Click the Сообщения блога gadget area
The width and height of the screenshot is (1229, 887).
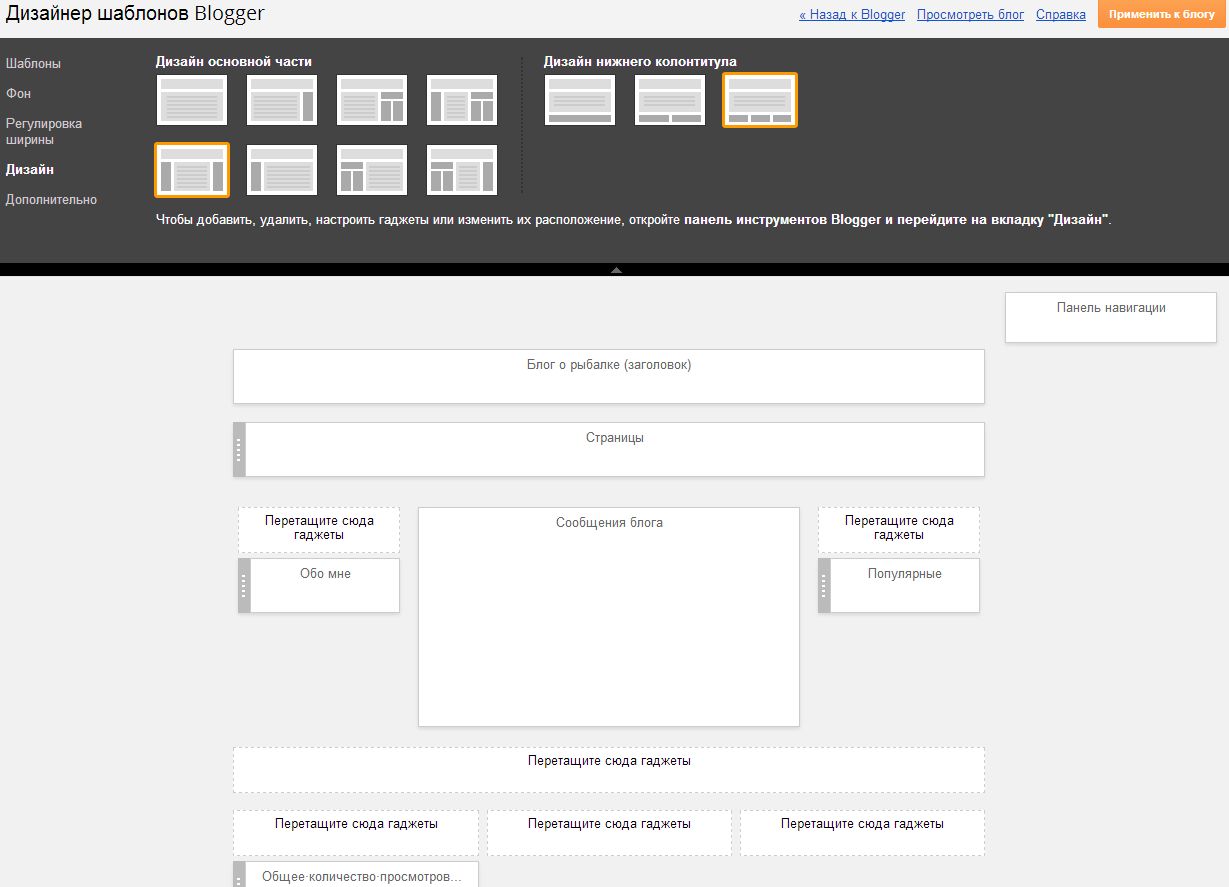(x=609, y=616)
